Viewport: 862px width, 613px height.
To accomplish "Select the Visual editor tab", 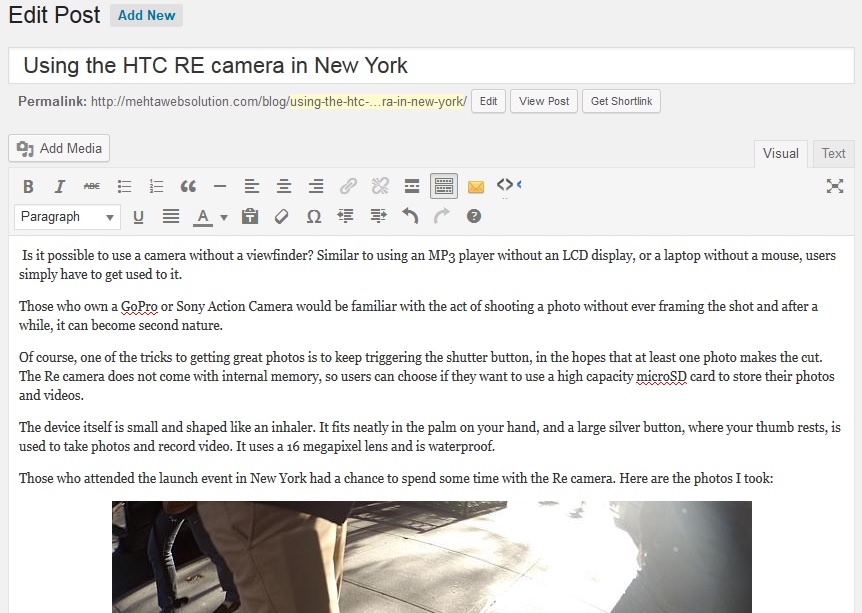I will (780, 153).
